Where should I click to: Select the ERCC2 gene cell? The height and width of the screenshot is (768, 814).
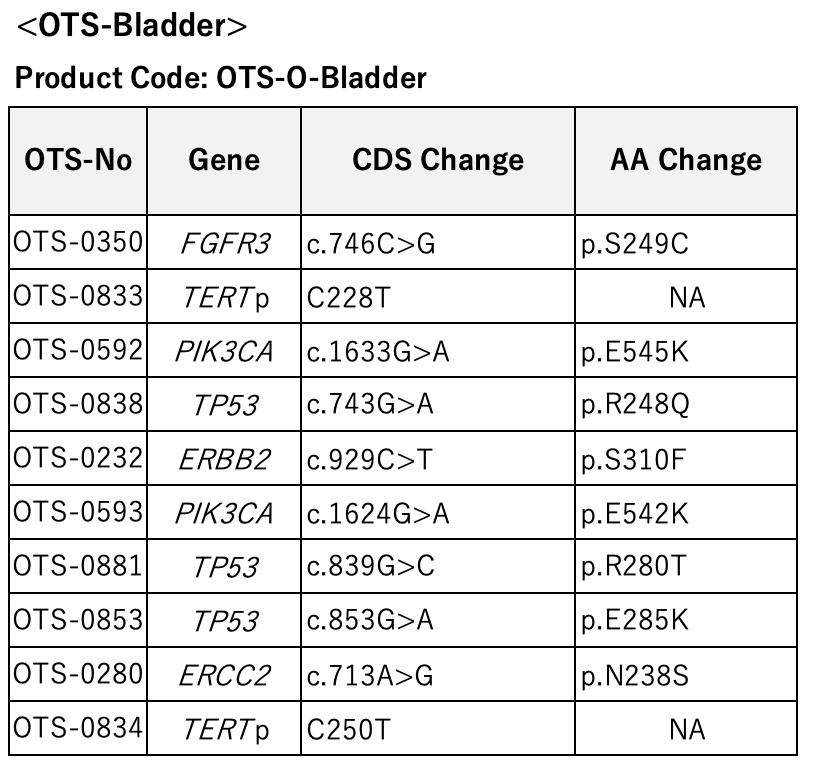tap(224, 674)
